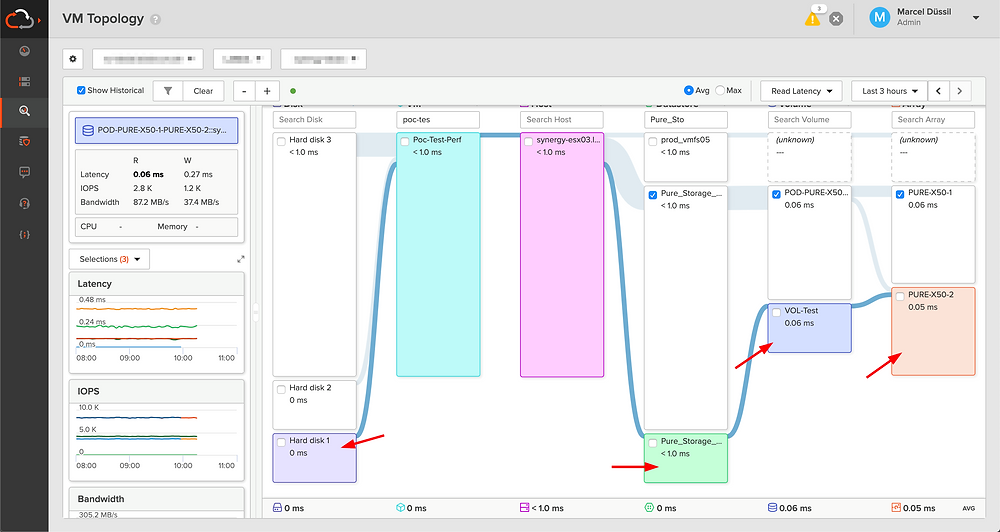Zoom in with the plus button

267,91
